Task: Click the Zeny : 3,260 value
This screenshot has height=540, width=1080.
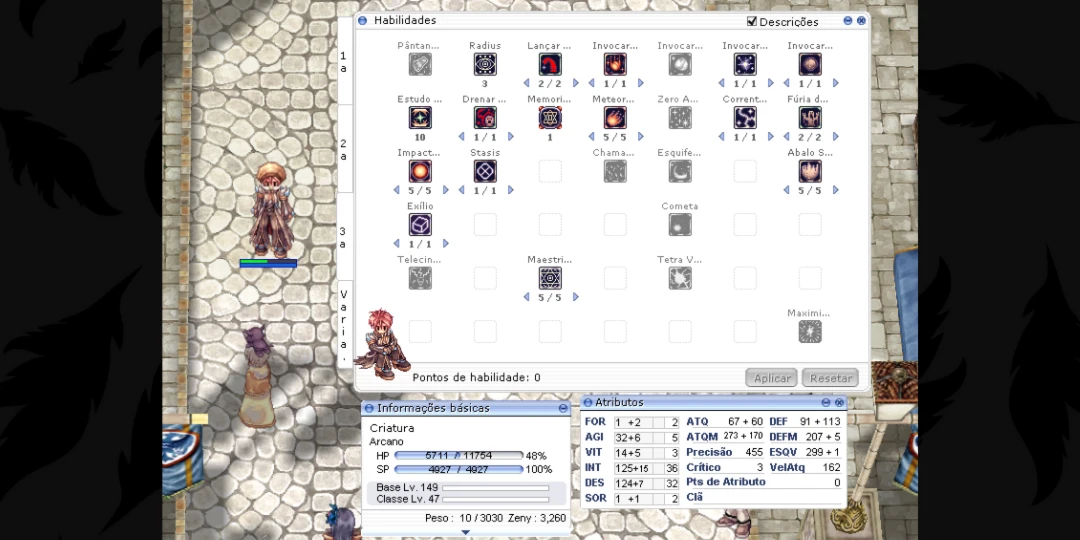Action: (539, 518)
